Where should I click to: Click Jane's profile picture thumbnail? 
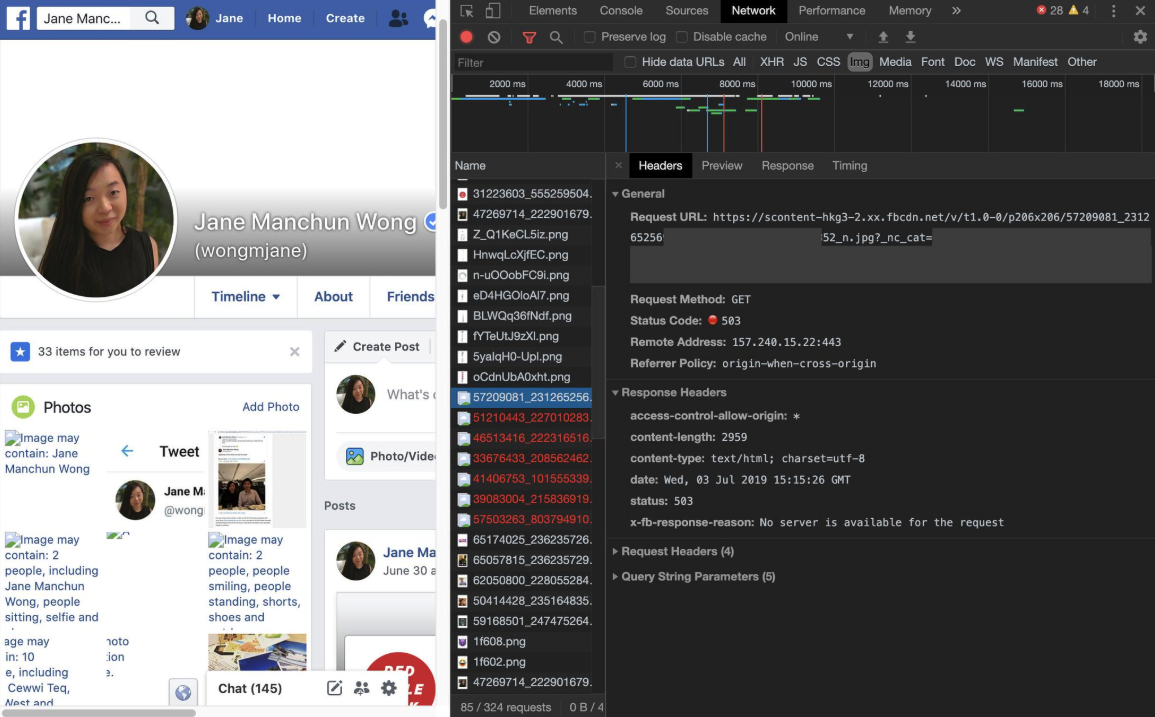coord(197,18)
